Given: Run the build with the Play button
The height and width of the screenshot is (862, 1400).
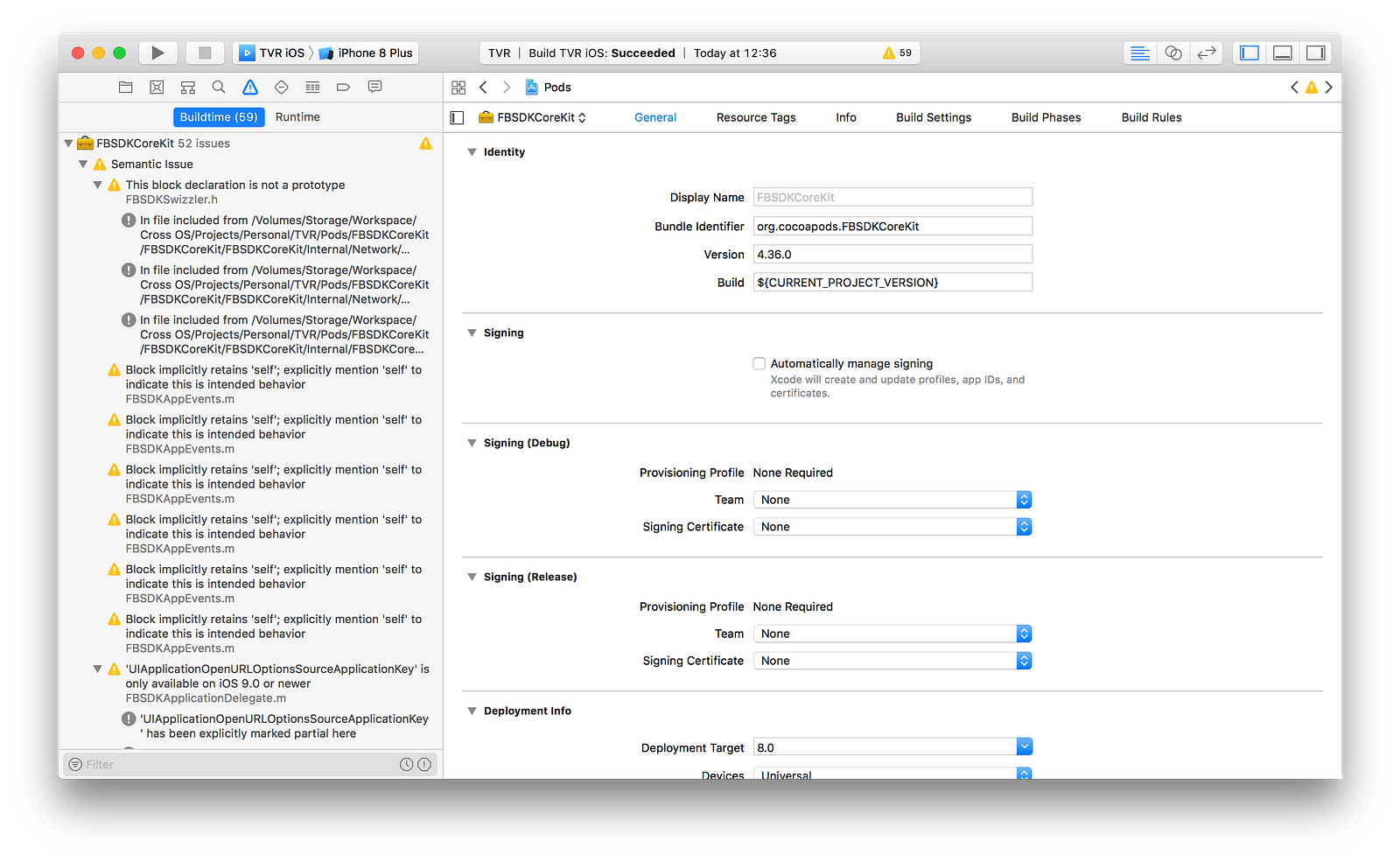Looking at the screenshot, I should point(157,53).
